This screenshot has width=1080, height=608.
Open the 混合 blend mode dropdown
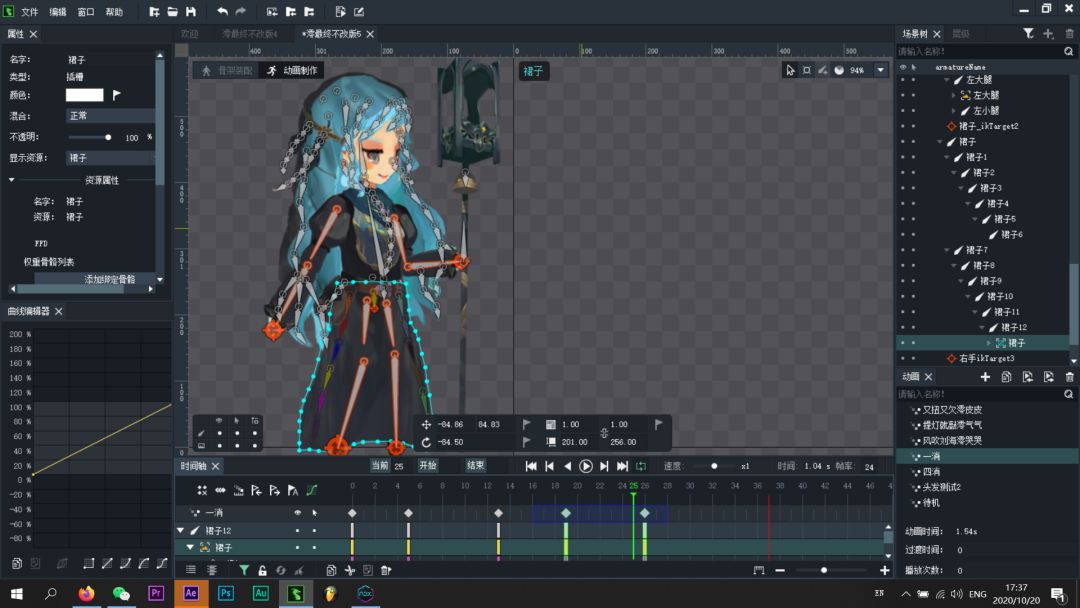point(110,116)
